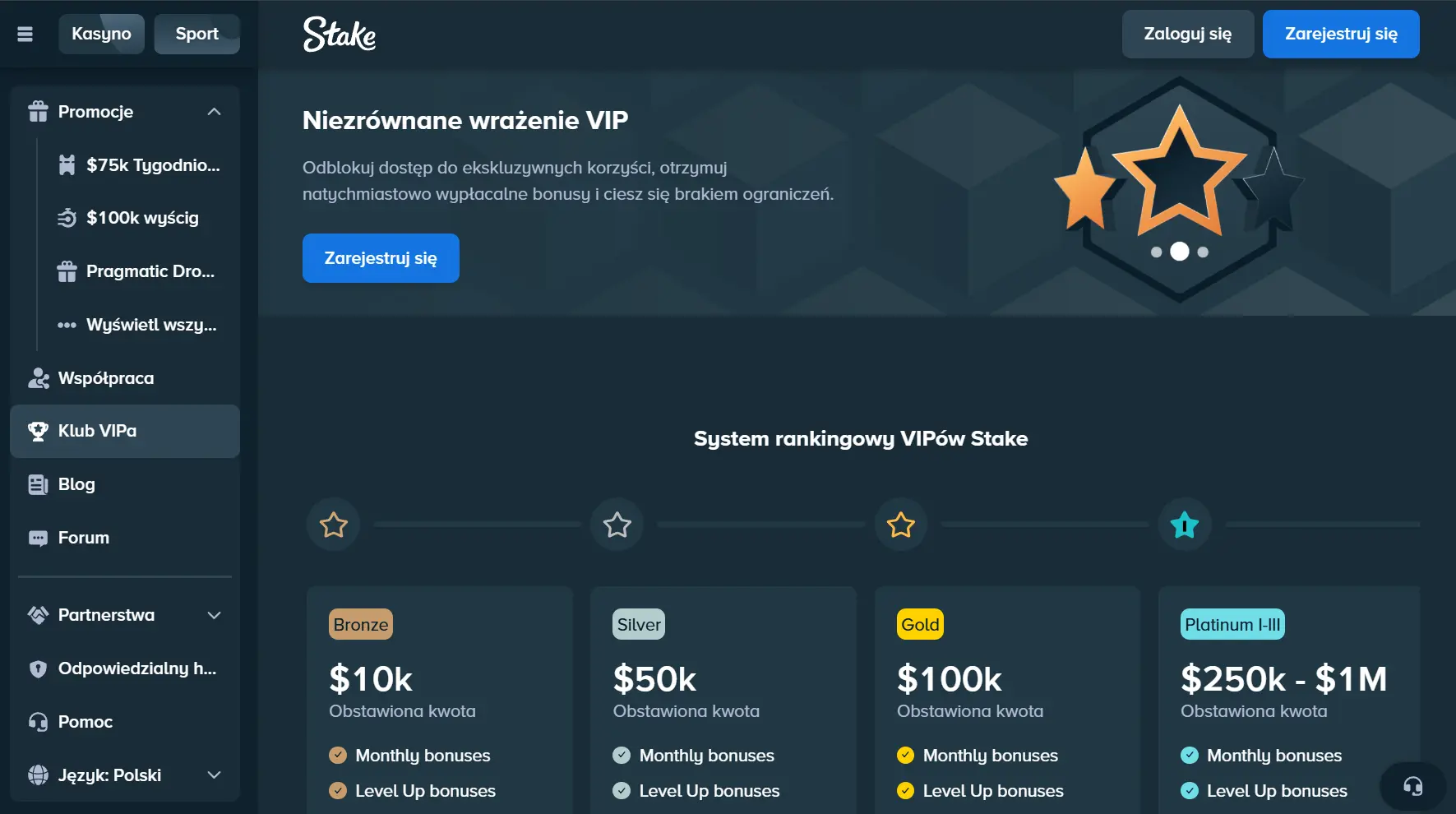Viewport: 1456px width, 814px height.
Task: Open the Forum menu item
Action: (x=125, y=538)
